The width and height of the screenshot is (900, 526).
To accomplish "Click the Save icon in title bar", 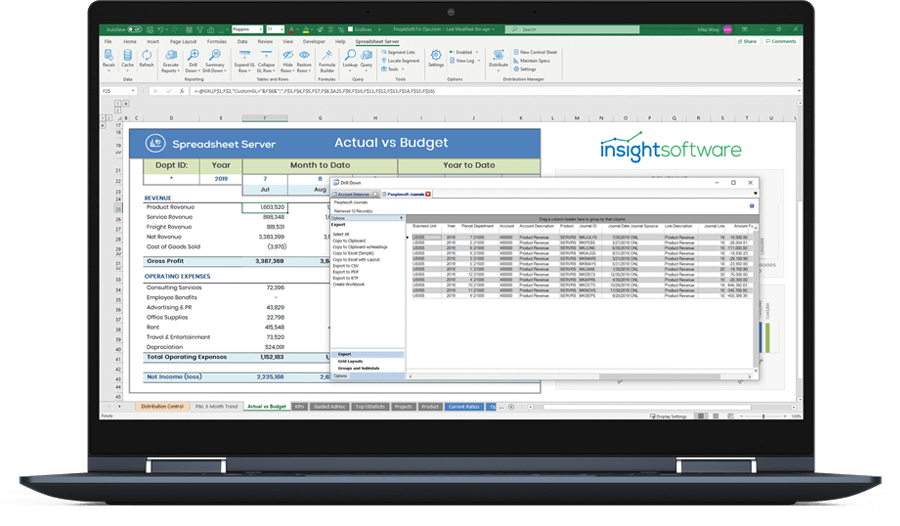I will coord(150,29).
